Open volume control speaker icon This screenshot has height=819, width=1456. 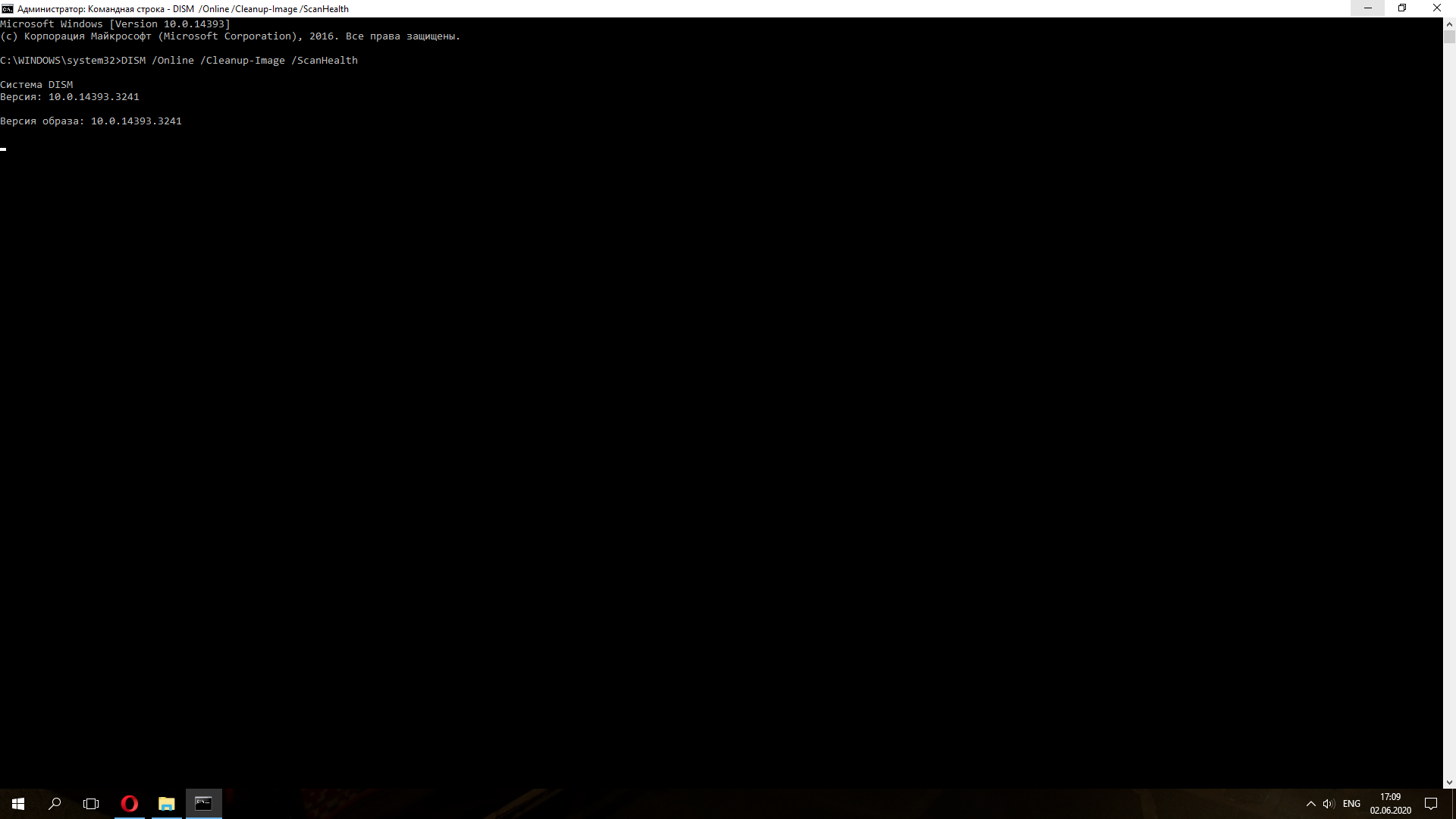(1329, 804)
